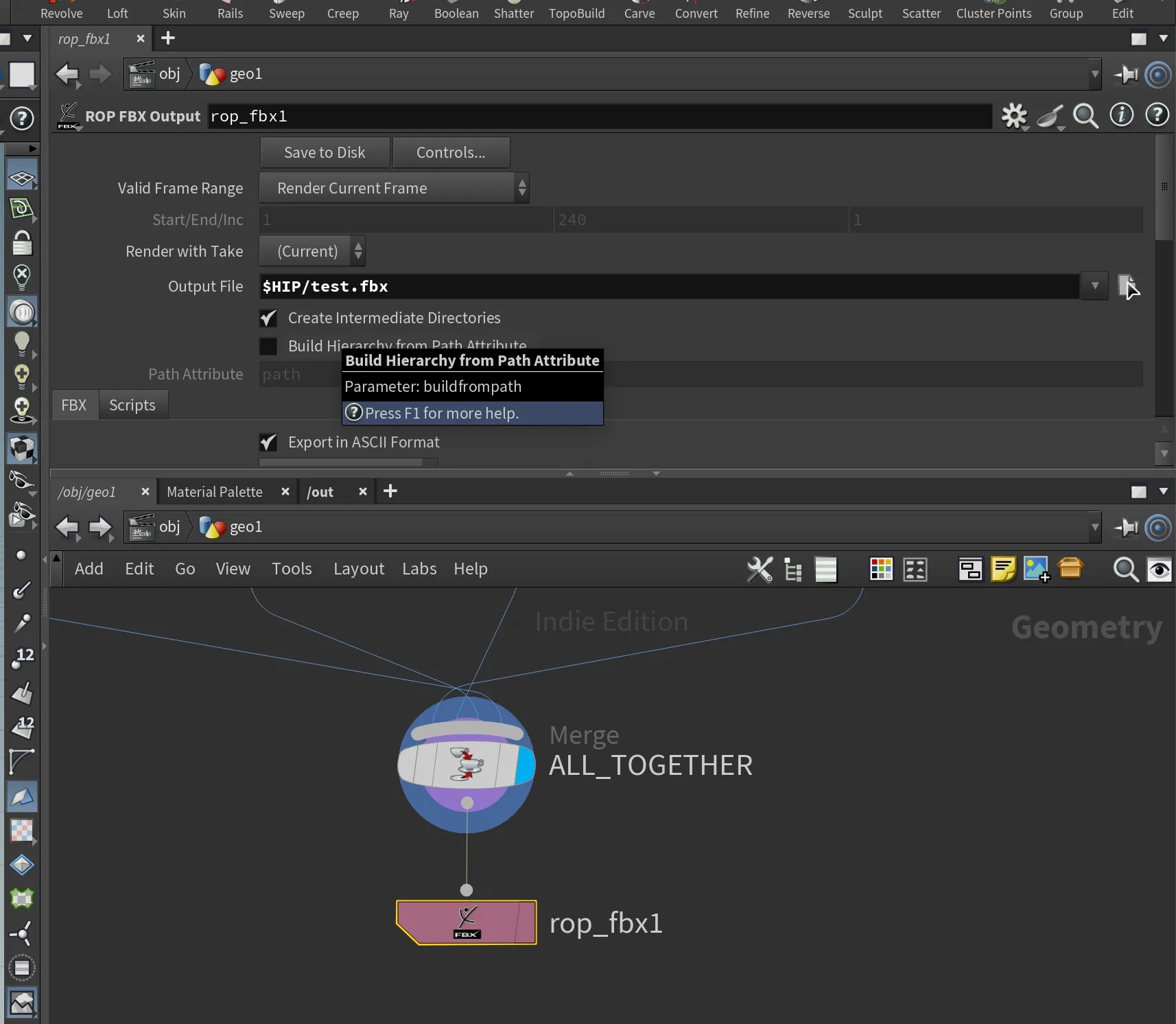
Task: Open node info with the 'i' icon
Action: pyautogui.click(x=1121, y=115)
